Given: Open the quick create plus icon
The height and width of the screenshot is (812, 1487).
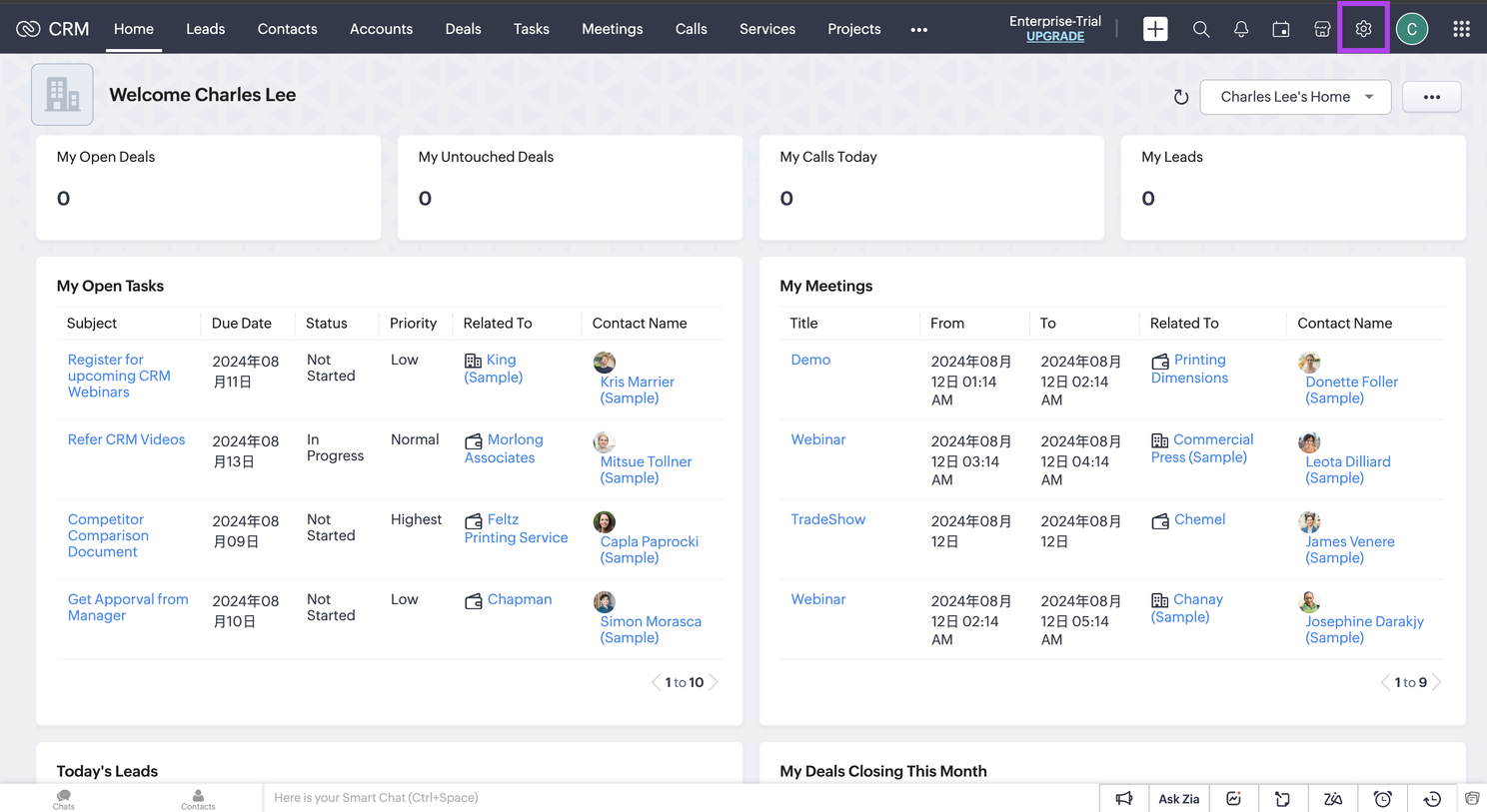Looking at the screenshot, I should pos(1155,29).
